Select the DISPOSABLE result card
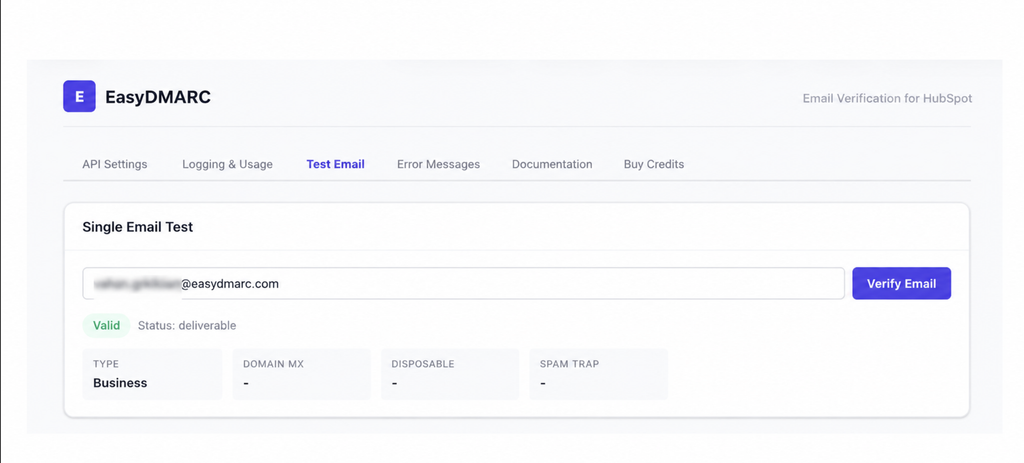1024x463 pixels. [450, 374]
